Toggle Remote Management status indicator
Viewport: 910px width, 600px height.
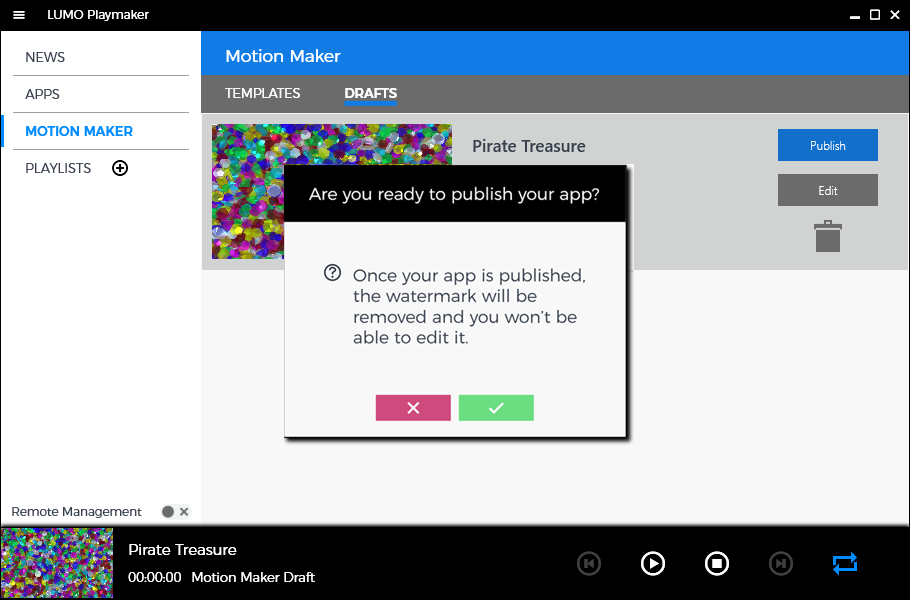[168, 512]
